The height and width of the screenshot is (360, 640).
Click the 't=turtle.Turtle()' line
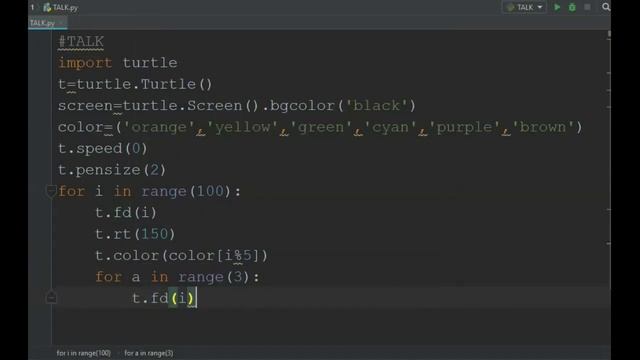(135, 84)
